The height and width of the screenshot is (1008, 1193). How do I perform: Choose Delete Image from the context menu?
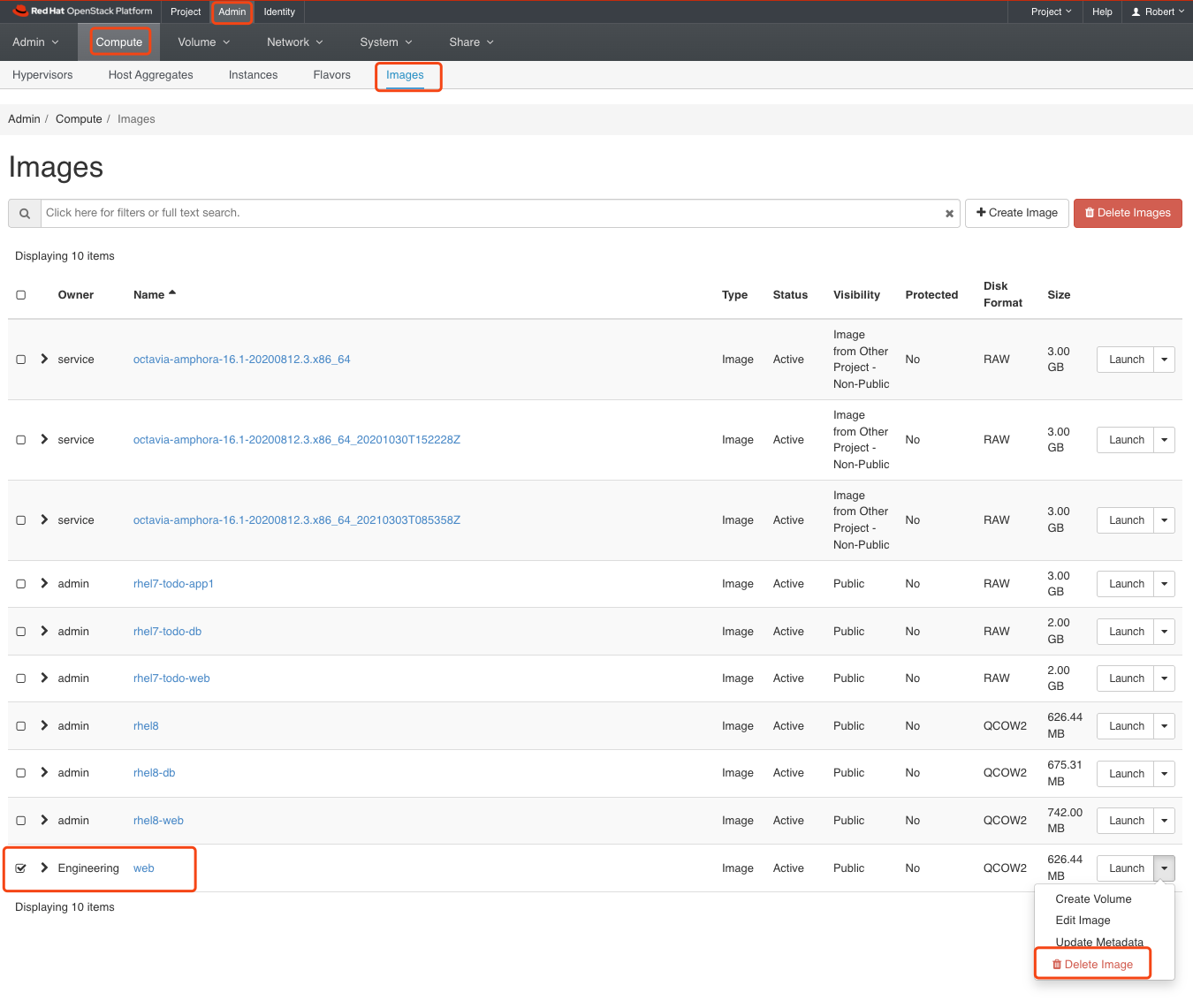point(1092,965)
